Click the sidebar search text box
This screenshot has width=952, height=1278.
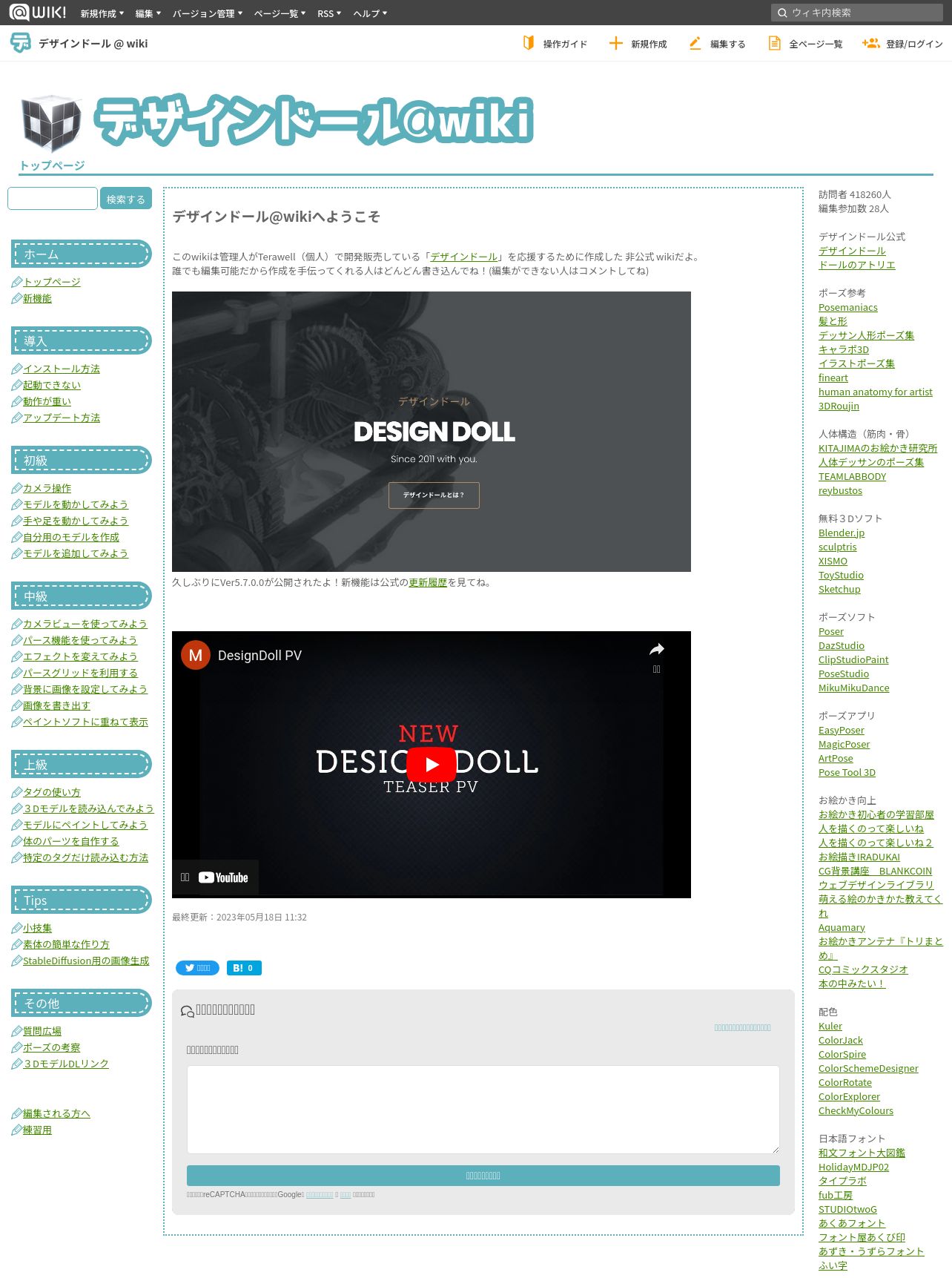click(53, 198)
